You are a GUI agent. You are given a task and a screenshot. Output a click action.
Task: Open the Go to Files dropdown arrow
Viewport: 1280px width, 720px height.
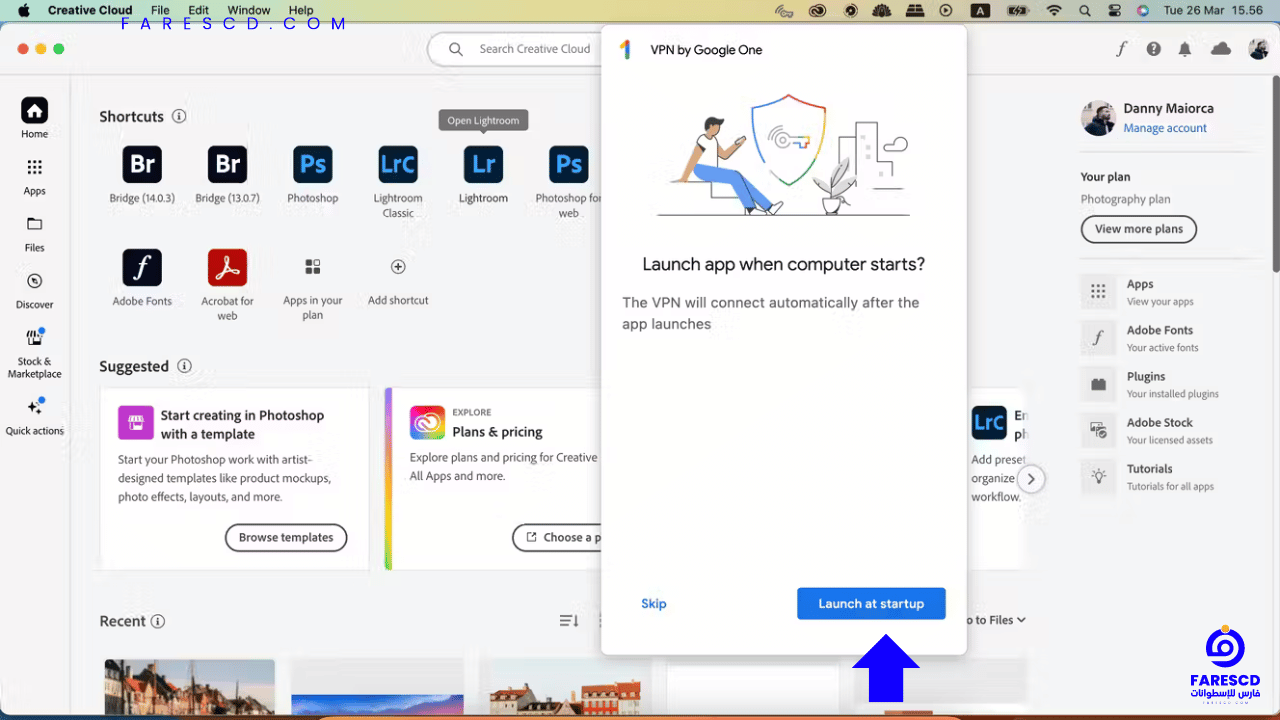coord(1019,620)
